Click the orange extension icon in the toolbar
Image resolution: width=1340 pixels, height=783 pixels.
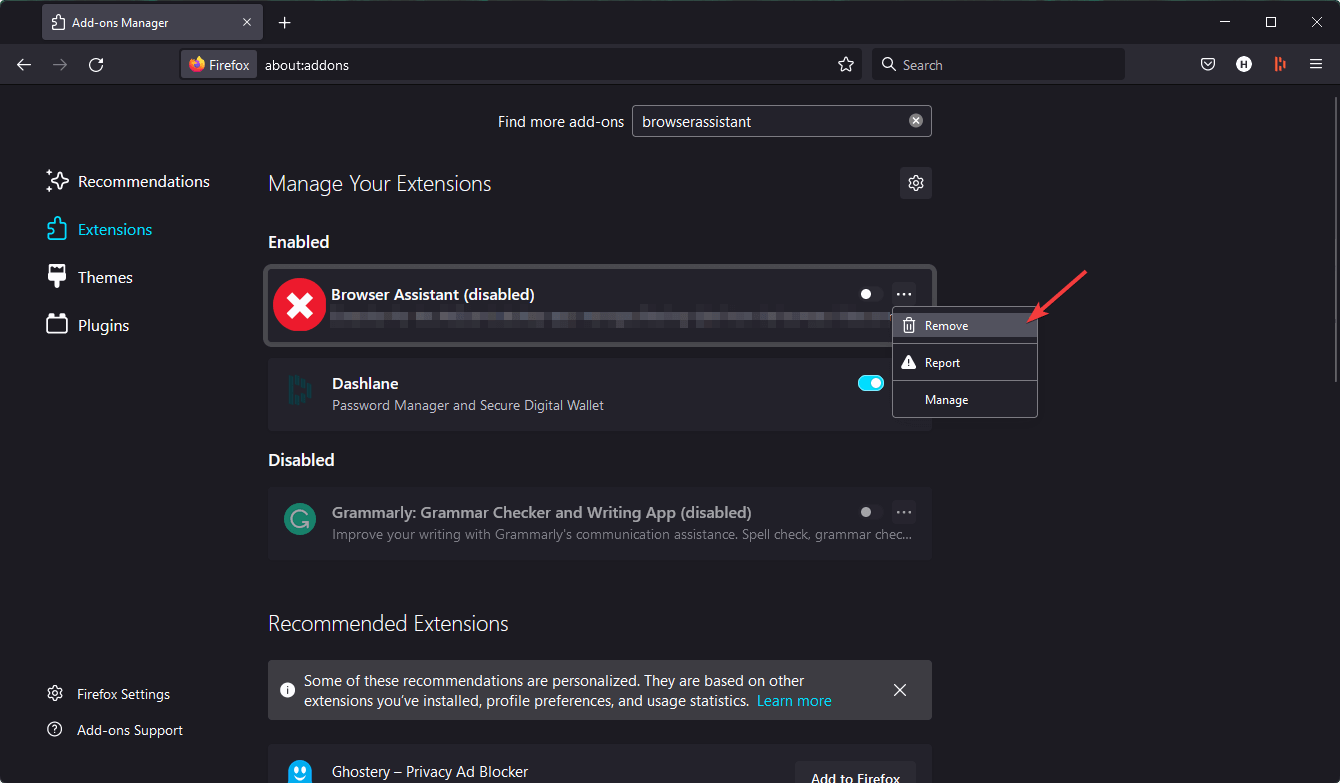coord(1280,65)
